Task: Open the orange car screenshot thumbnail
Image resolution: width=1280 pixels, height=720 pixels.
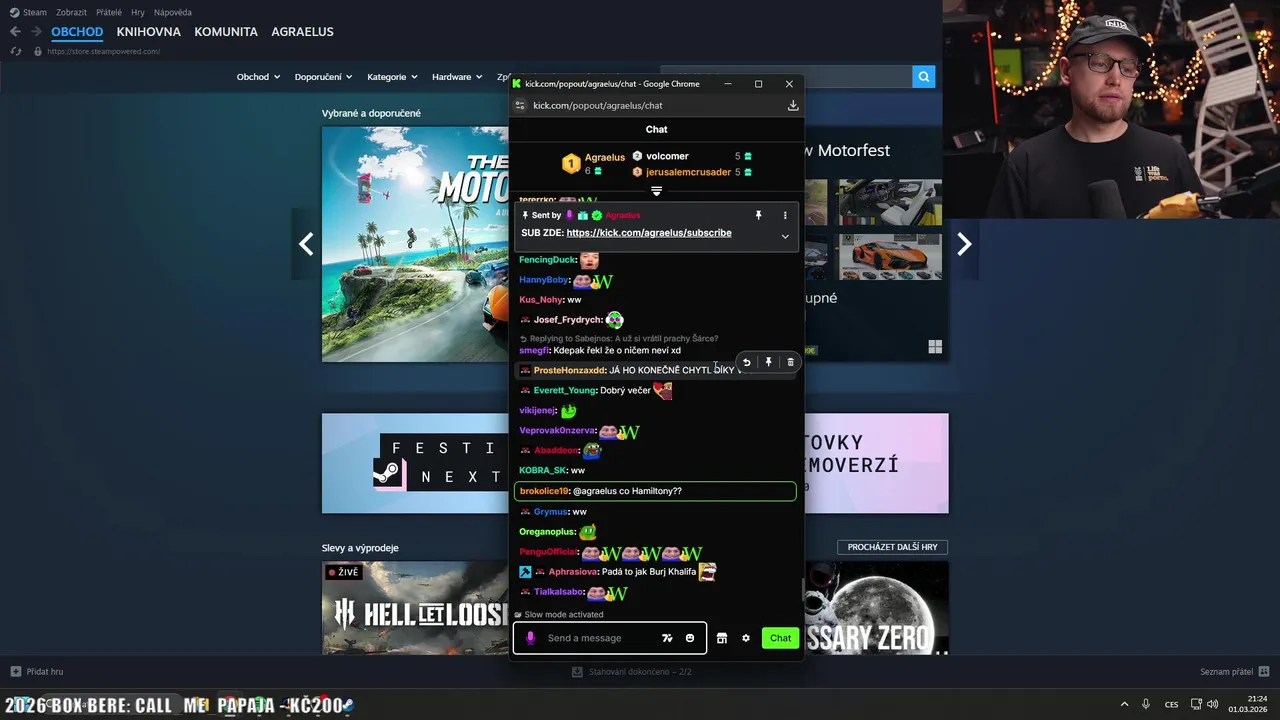Action: tap(890, 257)
